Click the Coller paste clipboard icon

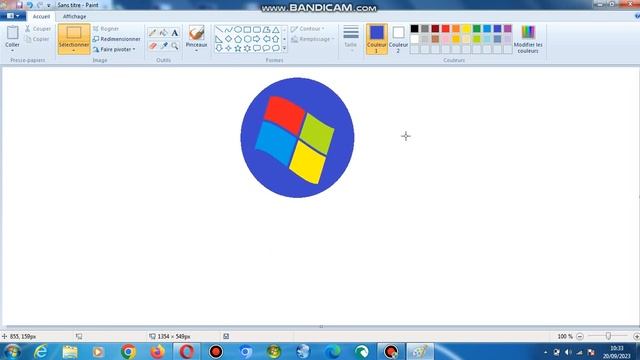tap(13, 33)
